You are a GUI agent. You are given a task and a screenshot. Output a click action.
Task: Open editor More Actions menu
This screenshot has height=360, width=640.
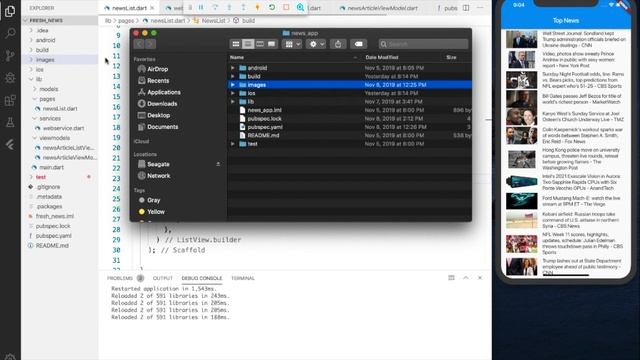click(x=480, y=8)
